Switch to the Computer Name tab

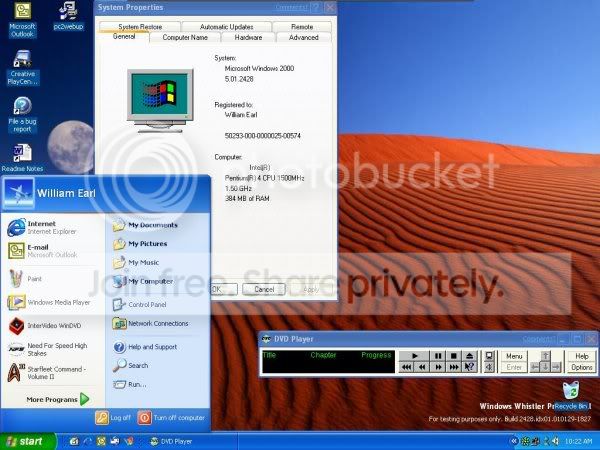click(x=185, y=37)
